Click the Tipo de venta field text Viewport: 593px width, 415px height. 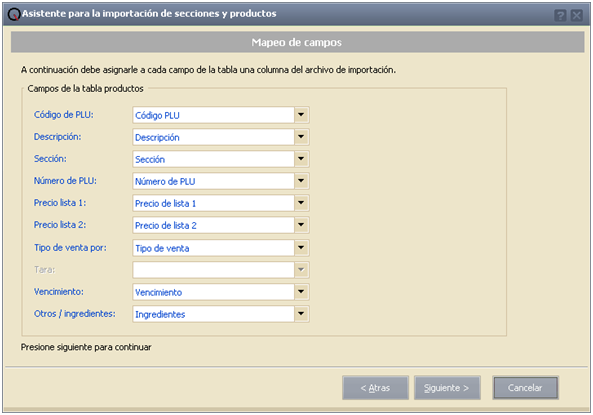tap(162, 249)
